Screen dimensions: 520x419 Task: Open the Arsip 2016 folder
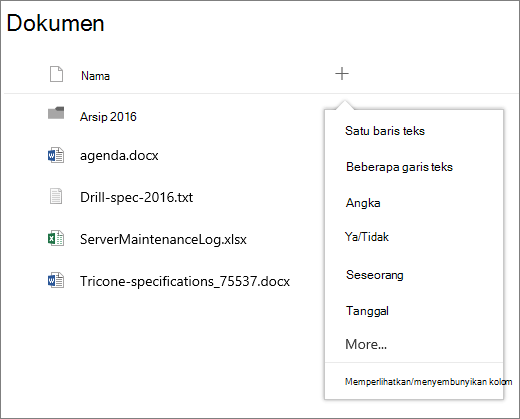point(108,117)
